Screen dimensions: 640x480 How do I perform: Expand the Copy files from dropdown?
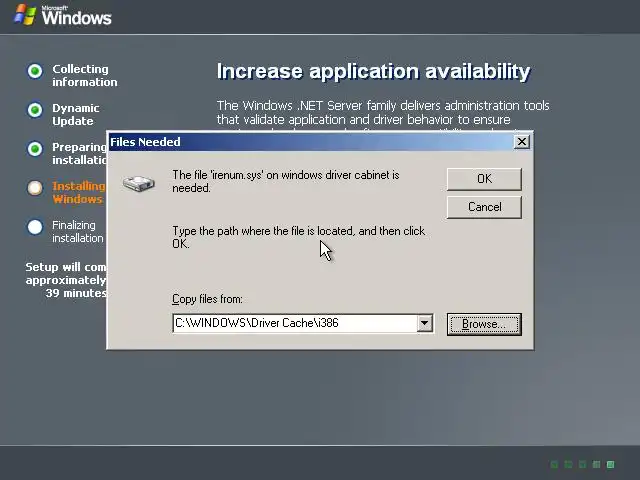click(x=424, y=323)
